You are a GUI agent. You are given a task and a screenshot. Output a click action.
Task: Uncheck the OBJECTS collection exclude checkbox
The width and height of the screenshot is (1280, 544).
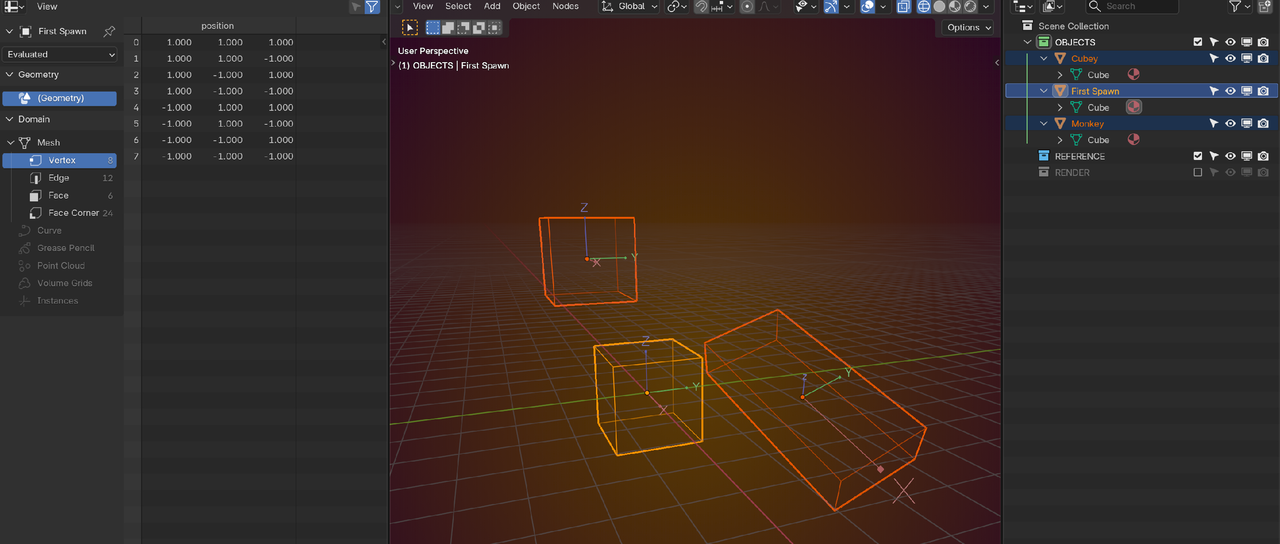point(1198,42)
